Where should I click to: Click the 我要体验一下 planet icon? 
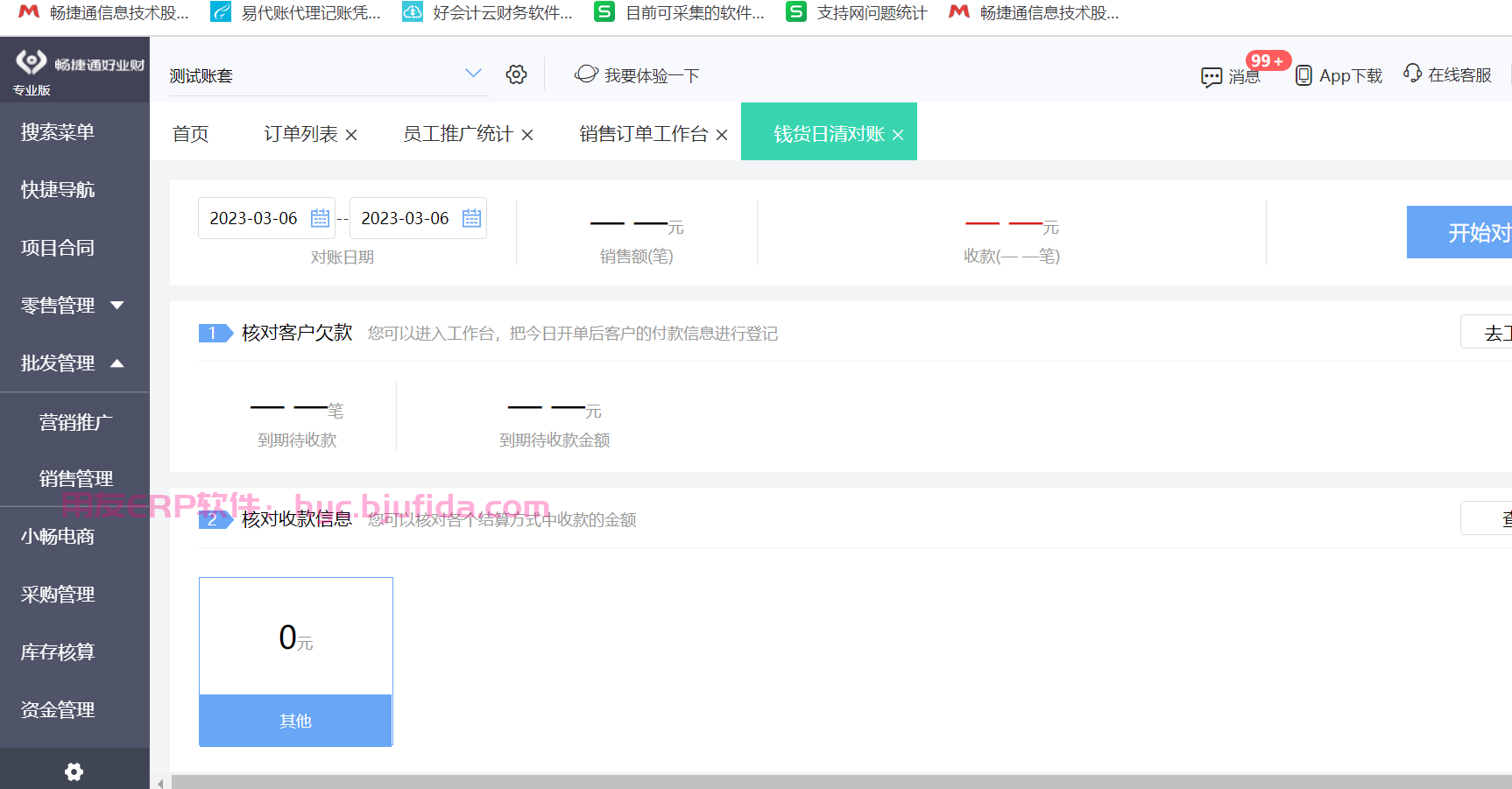coord(586,74)
